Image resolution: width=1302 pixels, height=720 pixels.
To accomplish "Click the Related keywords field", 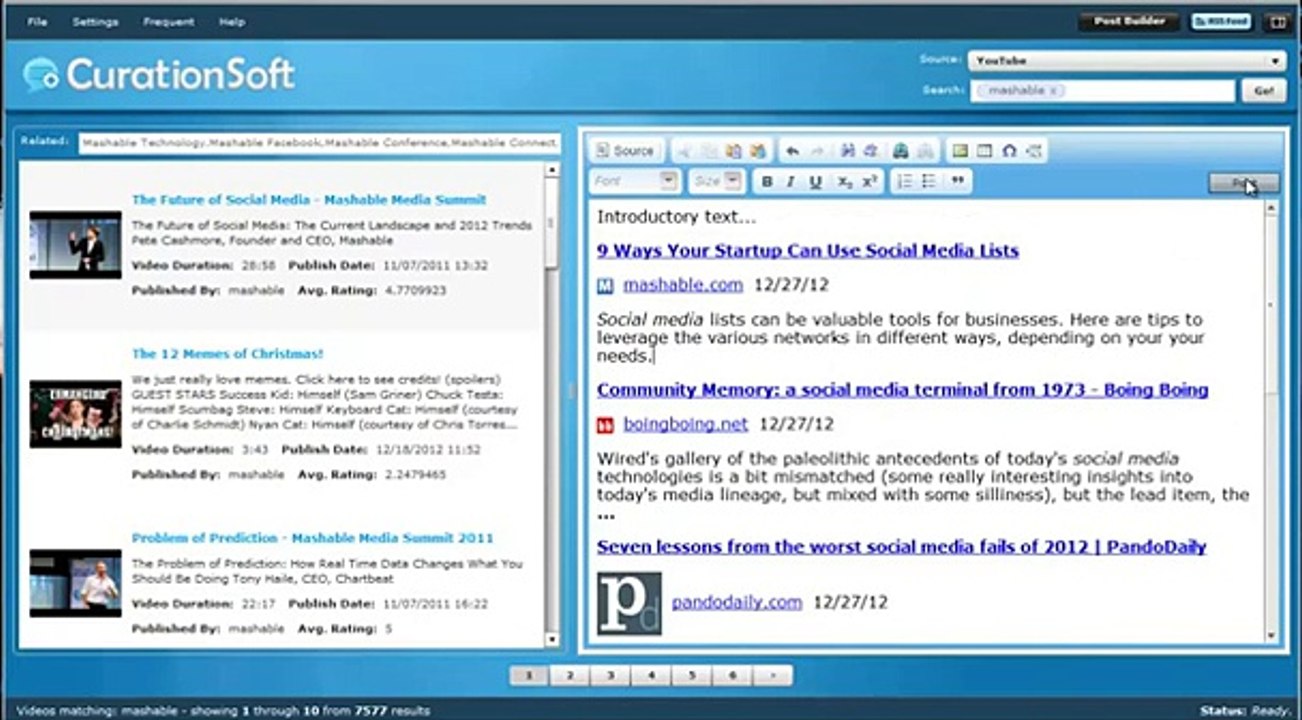I will point(320,143).
